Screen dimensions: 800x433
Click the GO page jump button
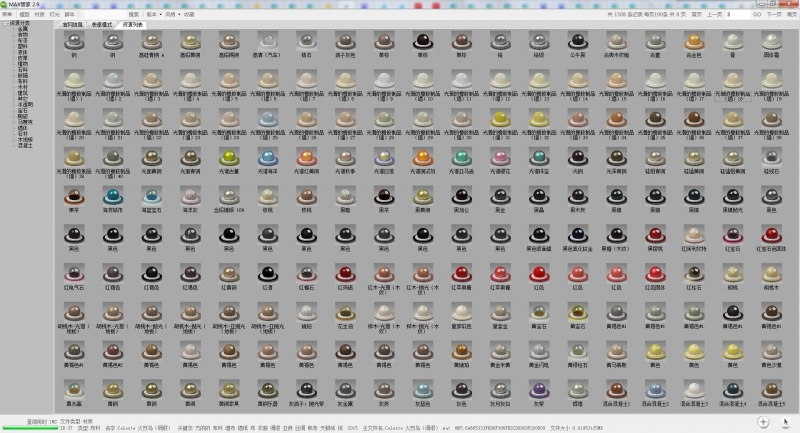click(757, 15)
